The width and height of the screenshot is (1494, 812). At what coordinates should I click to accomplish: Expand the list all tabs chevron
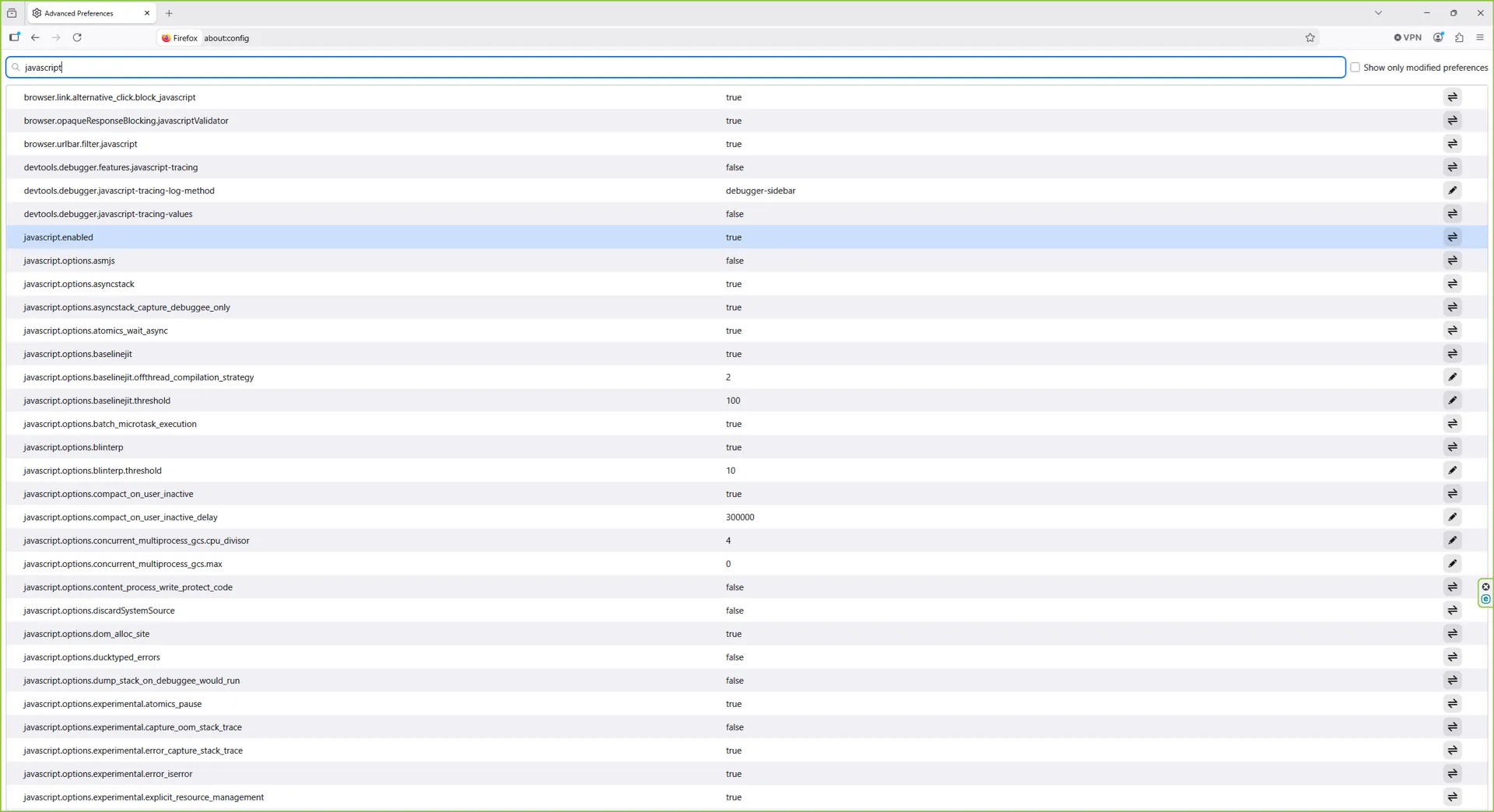(x=1378, y=13)
